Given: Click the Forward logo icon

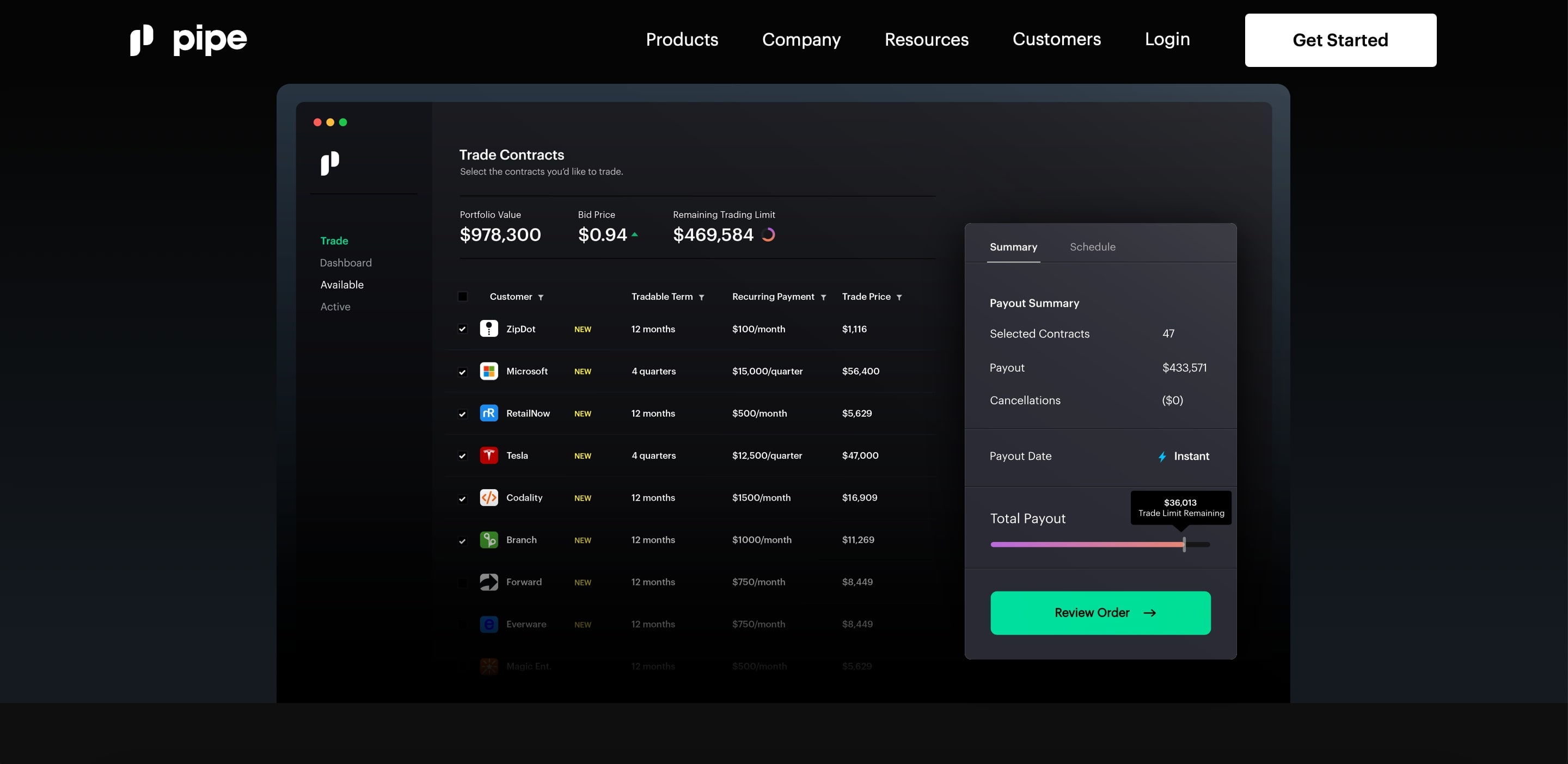Looking at the screenshot, I should point(489,582).
